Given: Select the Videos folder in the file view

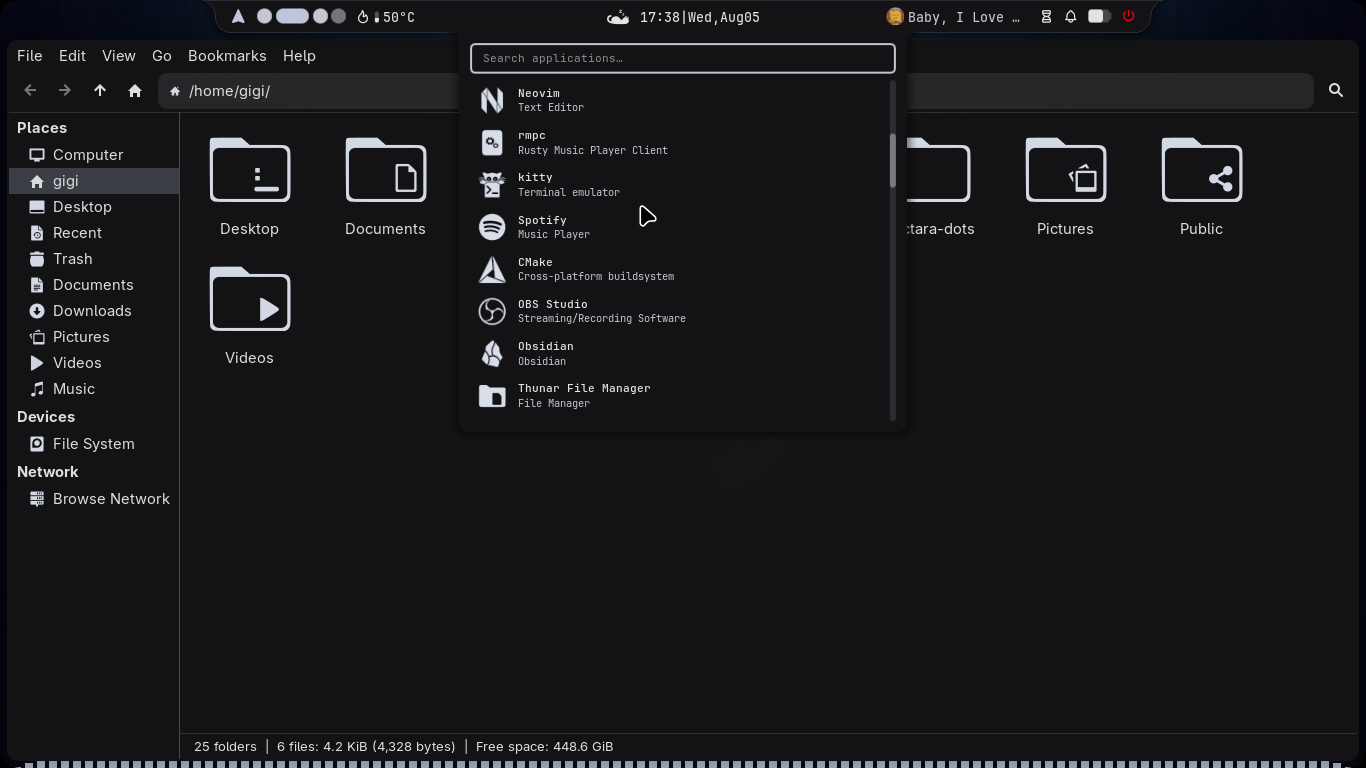Looking at the screenshot, I should (250, 317).
